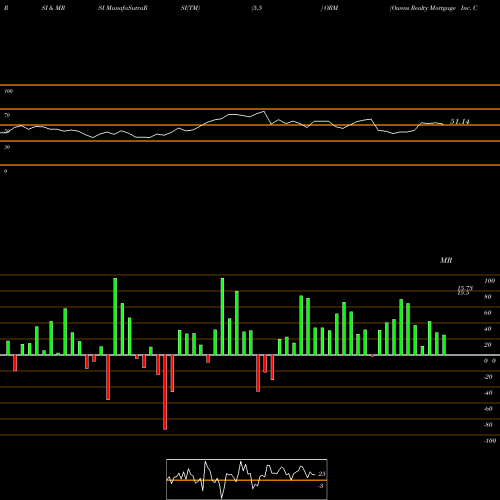Screen dimensions: 500x500
Task: Click the -20 axis label of the MR chart
Action: pyautogui.click(x=488, y=377)
